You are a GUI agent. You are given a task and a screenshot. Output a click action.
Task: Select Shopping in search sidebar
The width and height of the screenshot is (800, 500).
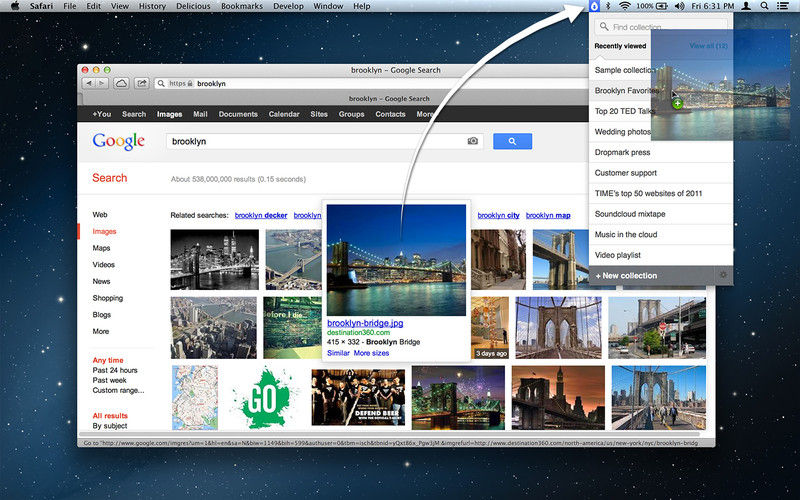pyautogui.click(x=108, y=298)
